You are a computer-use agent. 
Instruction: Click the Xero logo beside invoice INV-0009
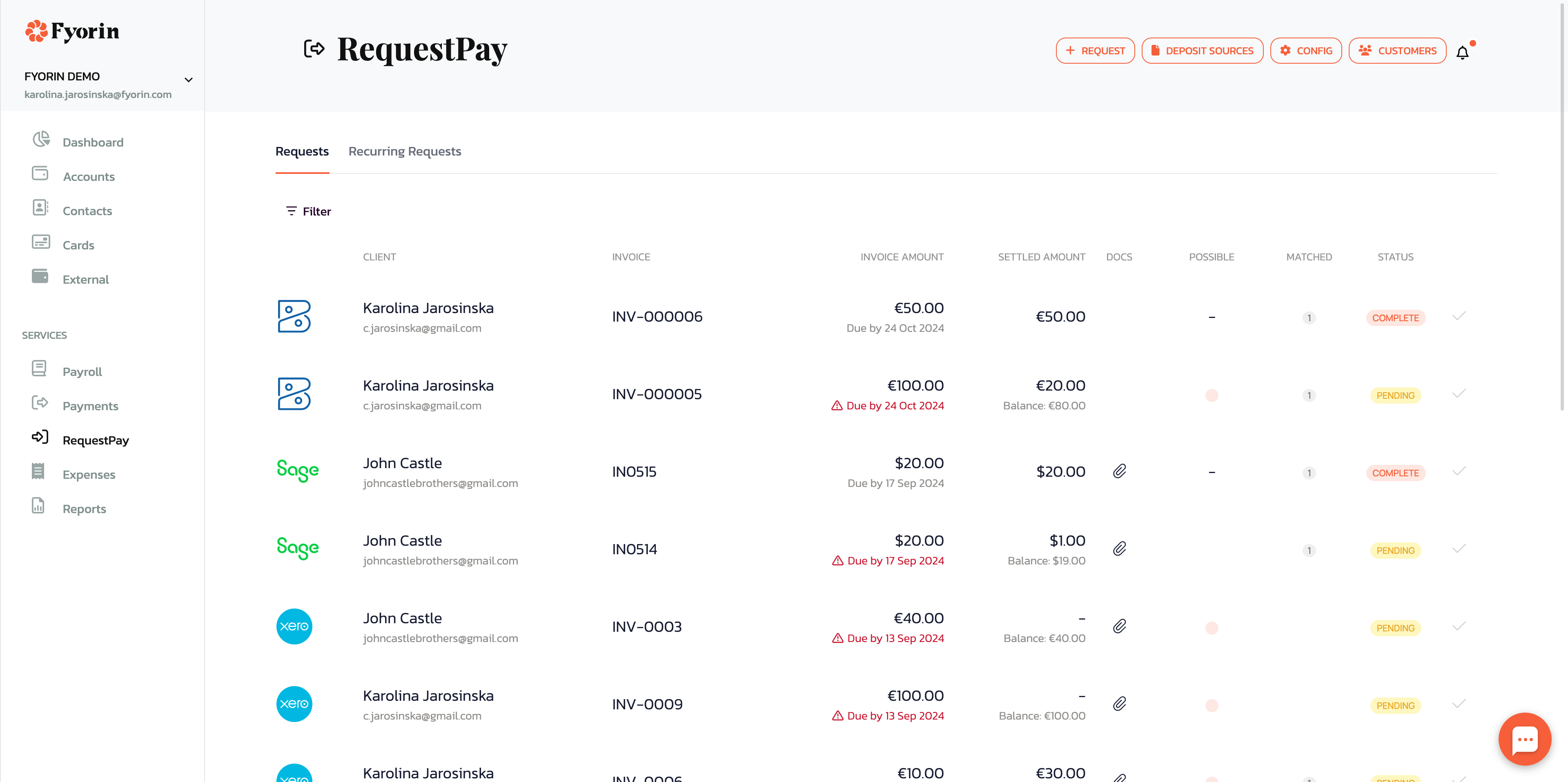pos(294,704)
